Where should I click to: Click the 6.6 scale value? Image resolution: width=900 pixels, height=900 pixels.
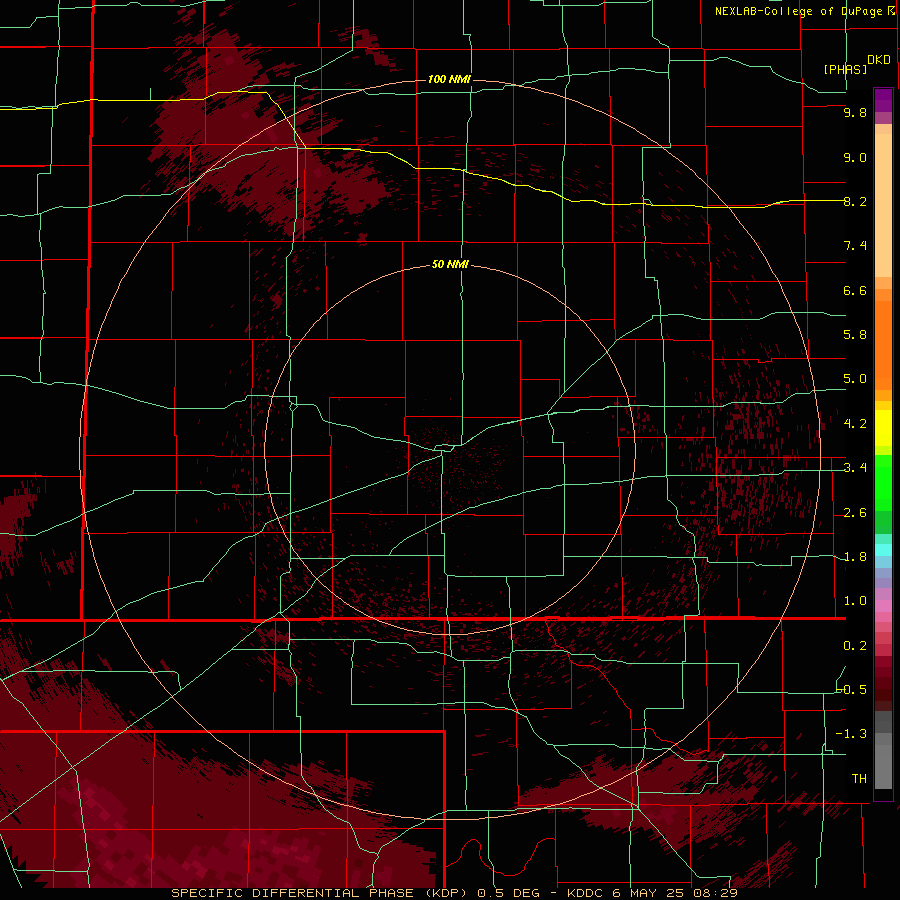(x=855, y=290)
